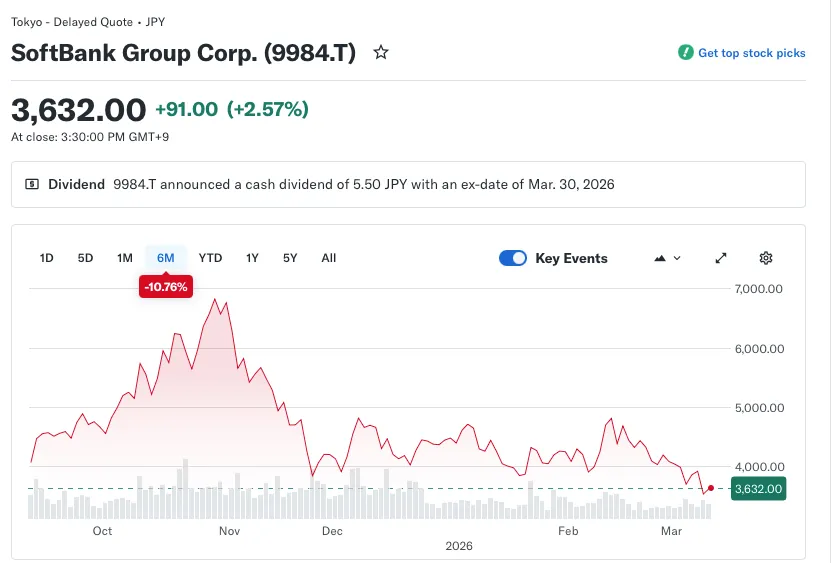Show the 1Y chart range
Viewport: 831px width, 563px height.
click(252, 258)
